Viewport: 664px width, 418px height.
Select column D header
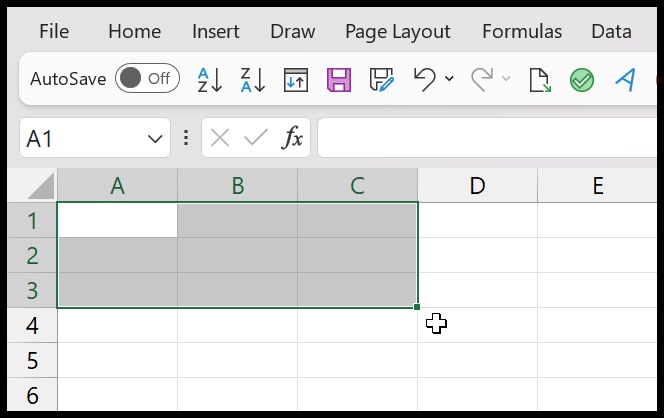tap(477, 185)
